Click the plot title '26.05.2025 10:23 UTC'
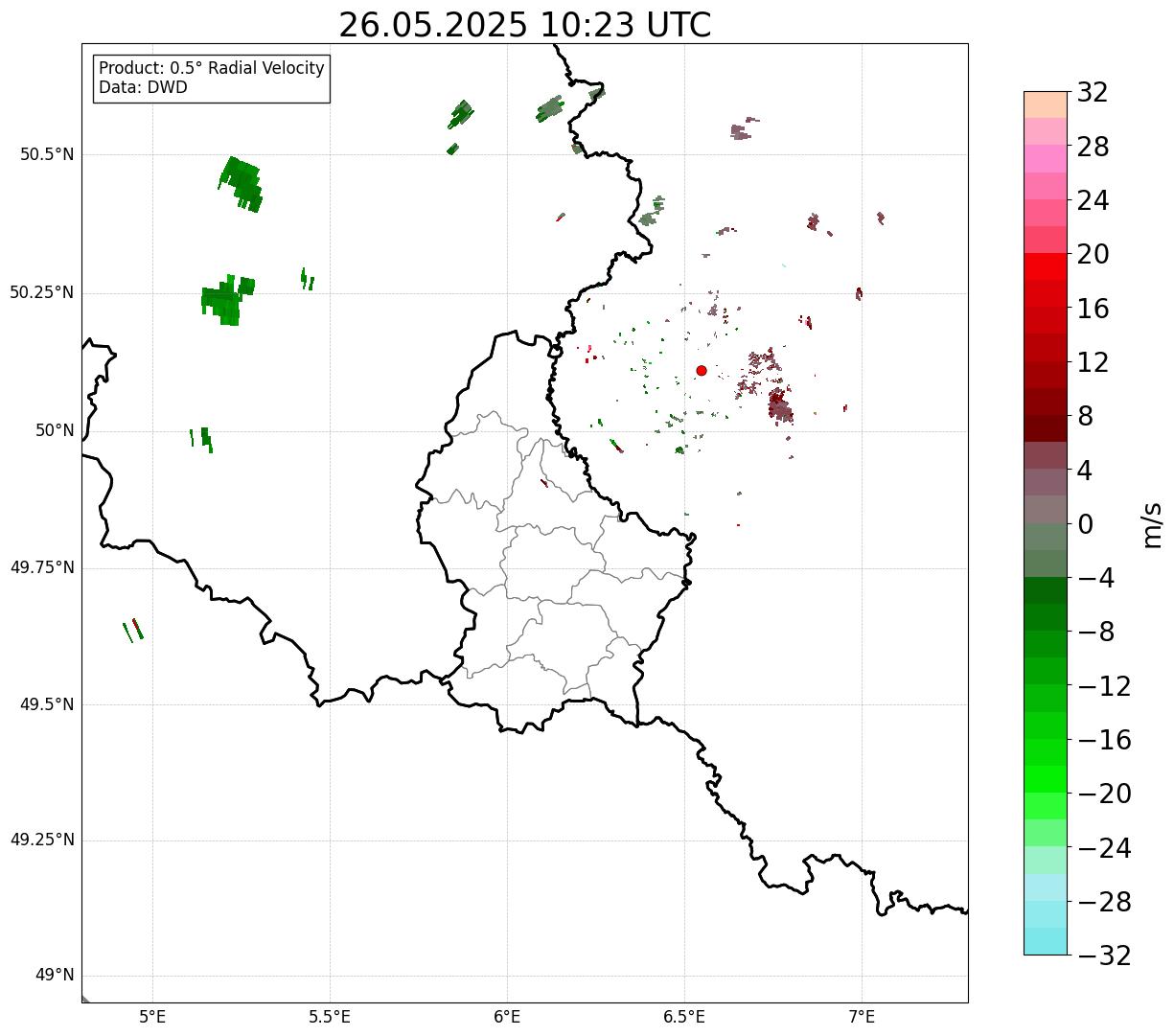Viewport: 1174px width, 1036px height. 525,25
